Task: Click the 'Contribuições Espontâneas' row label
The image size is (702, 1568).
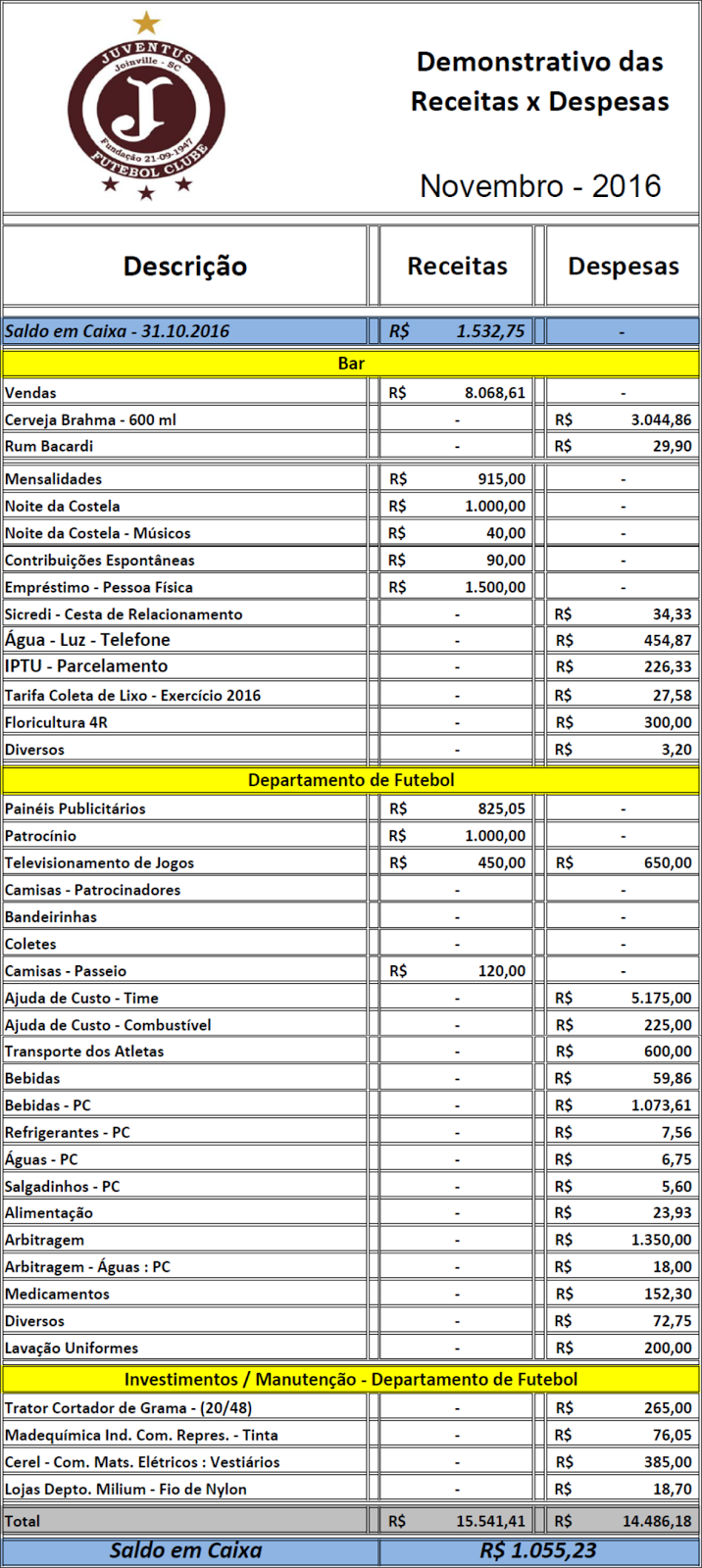Action: tap(100, 561)
